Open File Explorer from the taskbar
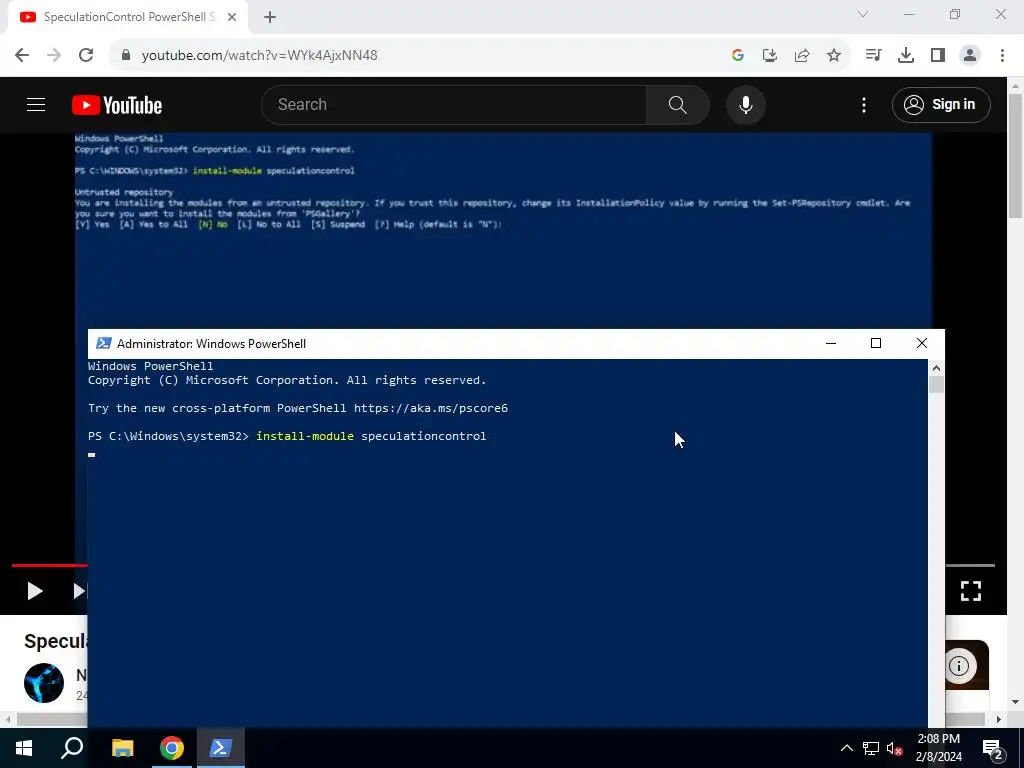Screen dimensions: 1024x768 click(122, 748)
